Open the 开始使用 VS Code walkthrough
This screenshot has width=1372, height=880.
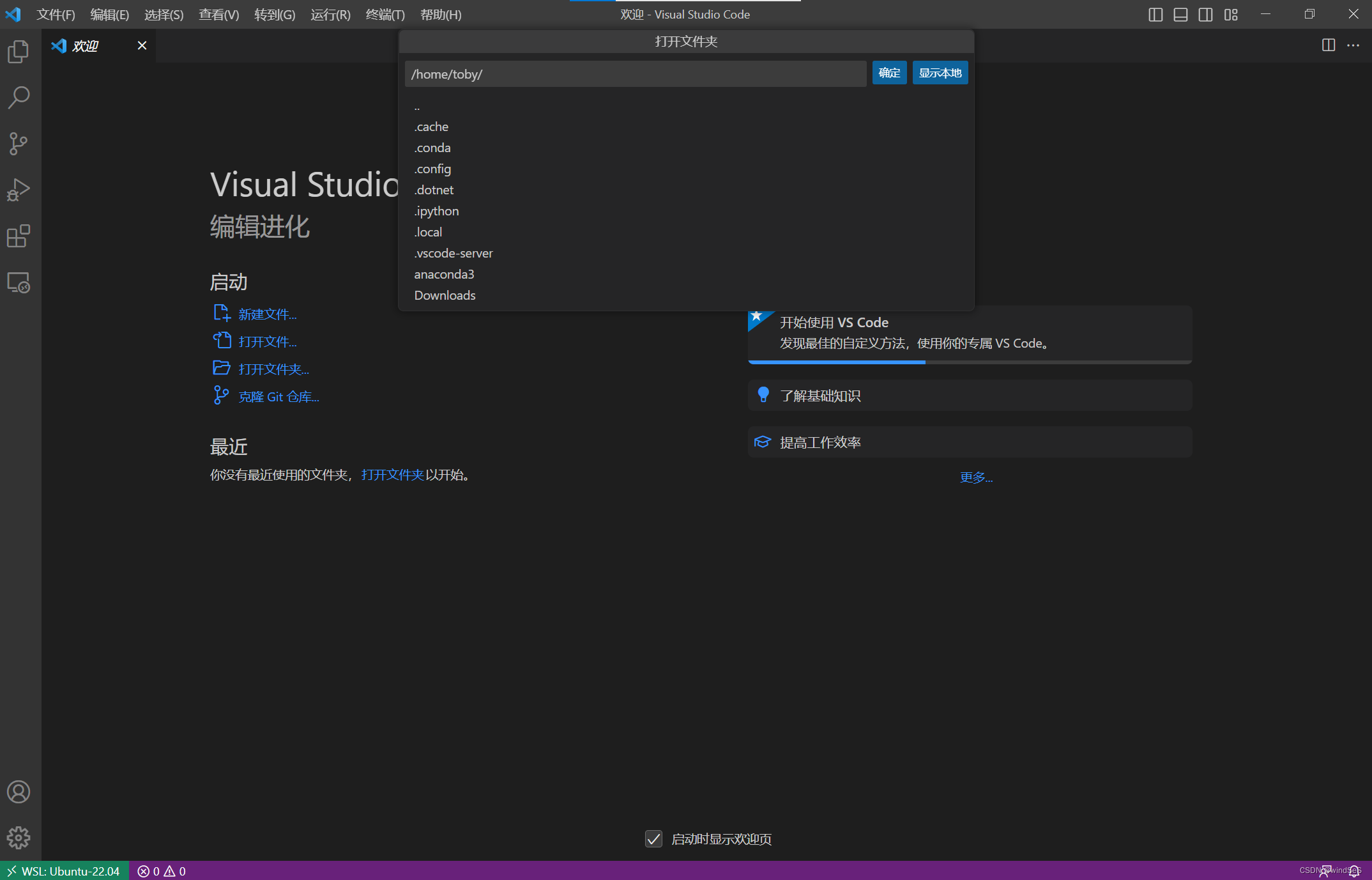point(970,334)
